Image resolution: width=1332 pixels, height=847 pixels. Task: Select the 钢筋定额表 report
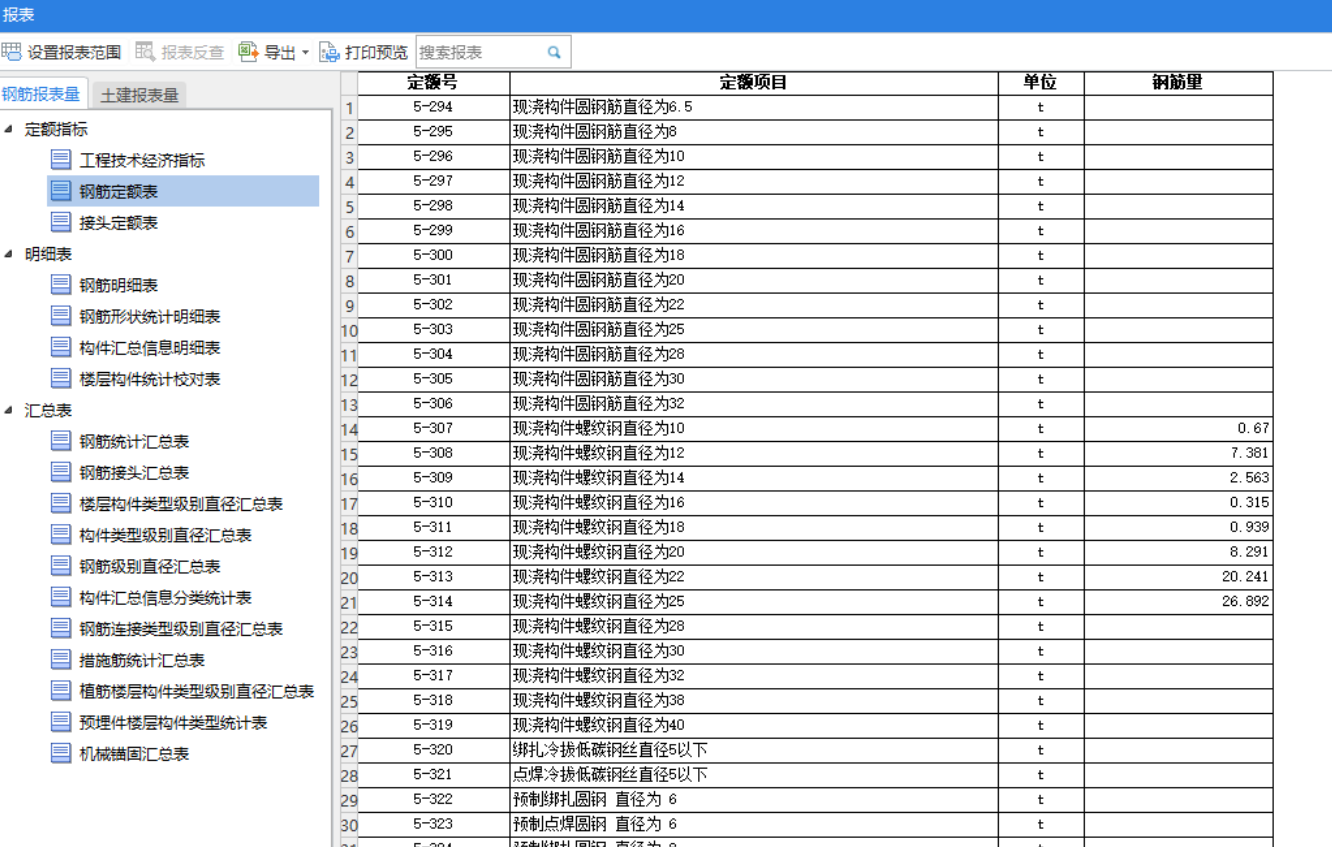click(x=119, y=191)
